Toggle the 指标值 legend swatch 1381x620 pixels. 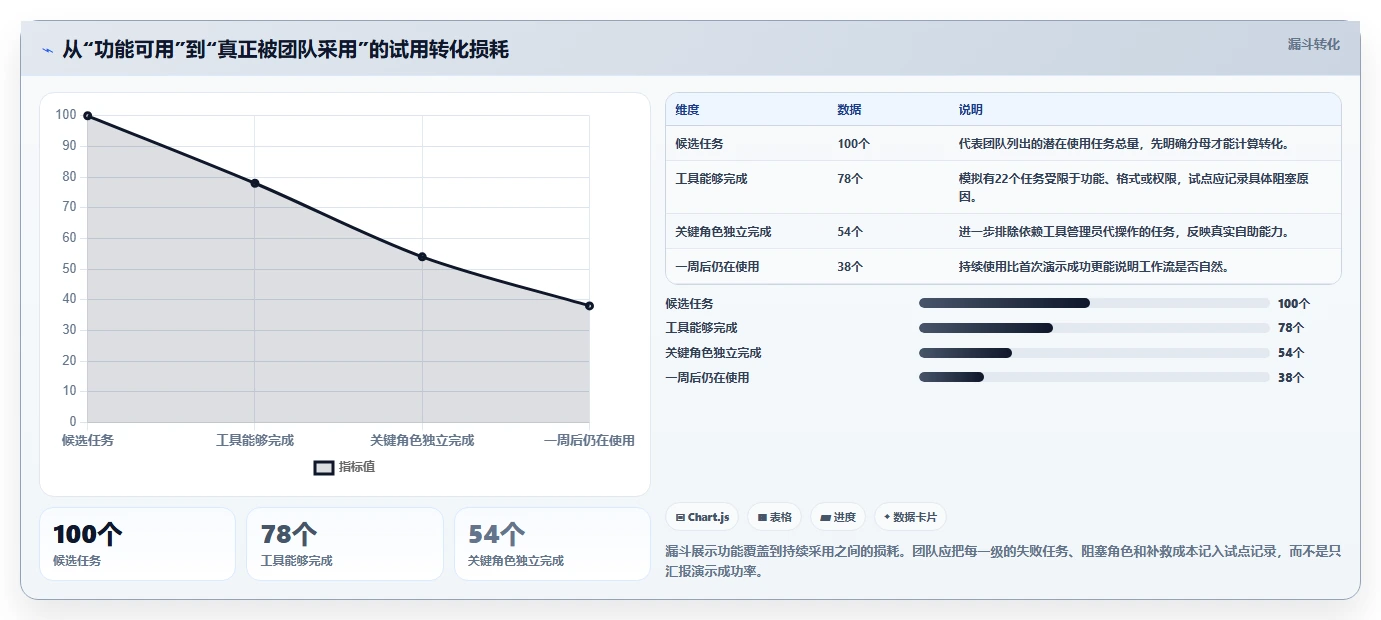pyautogui.click(x=324, y=467)
